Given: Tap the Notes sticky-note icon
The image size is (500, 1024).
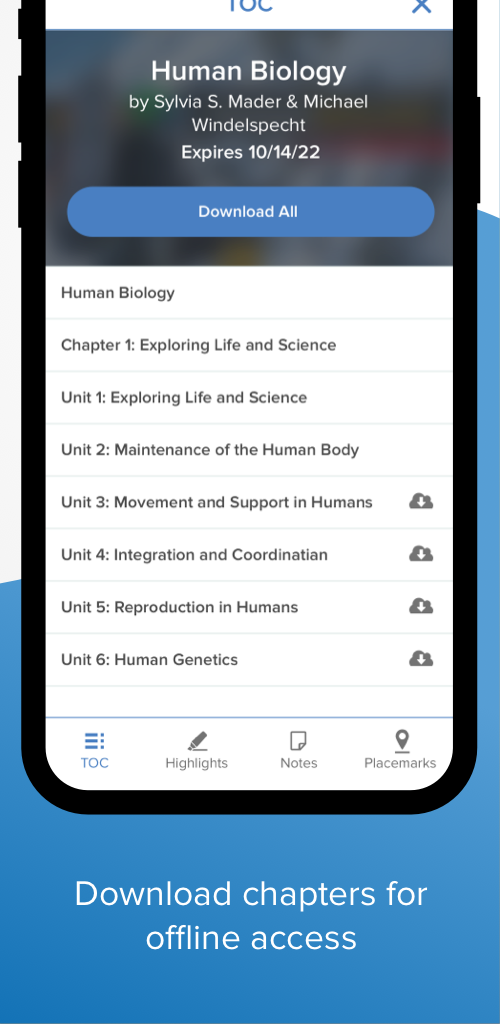Looking at the screenshot, I should (298, 741).
